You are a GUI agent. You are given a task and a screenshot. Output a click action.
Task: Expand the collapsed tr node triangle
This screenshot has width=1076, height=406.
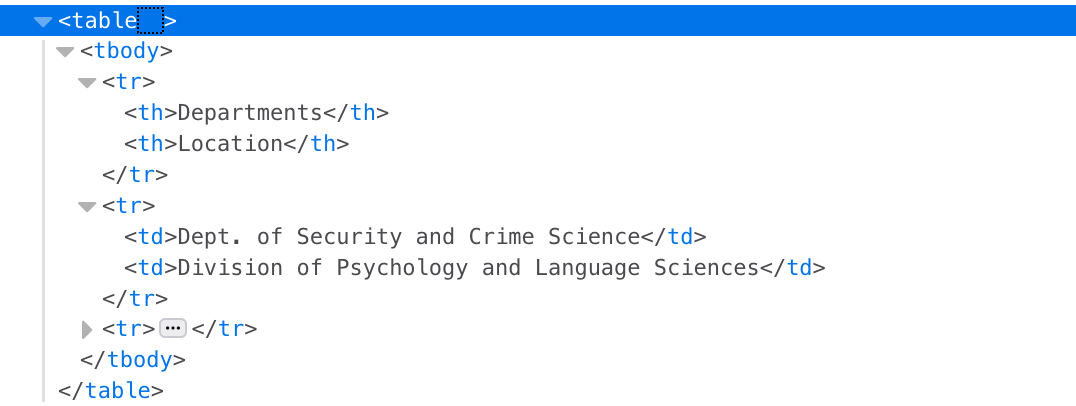click(87, 329)
